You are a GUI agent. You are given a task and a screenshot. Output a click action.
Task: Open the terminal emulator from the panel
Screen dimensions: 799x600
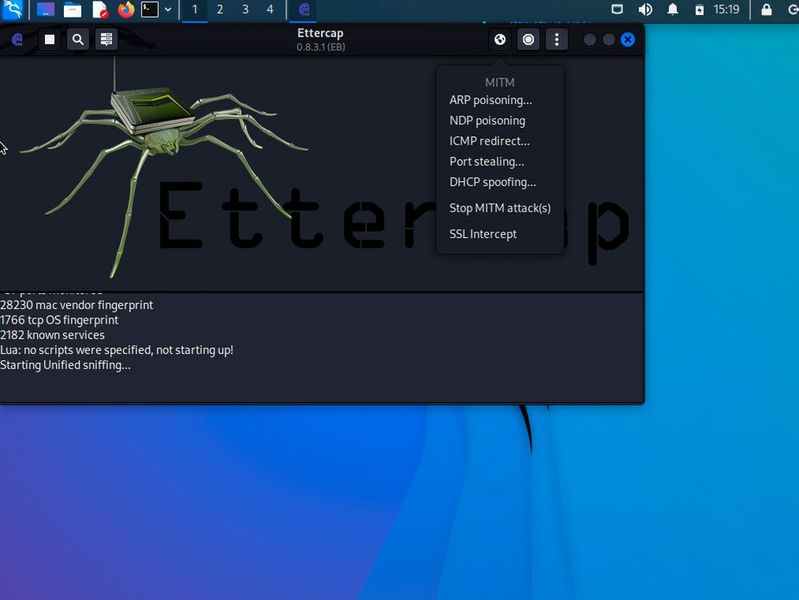150,10
